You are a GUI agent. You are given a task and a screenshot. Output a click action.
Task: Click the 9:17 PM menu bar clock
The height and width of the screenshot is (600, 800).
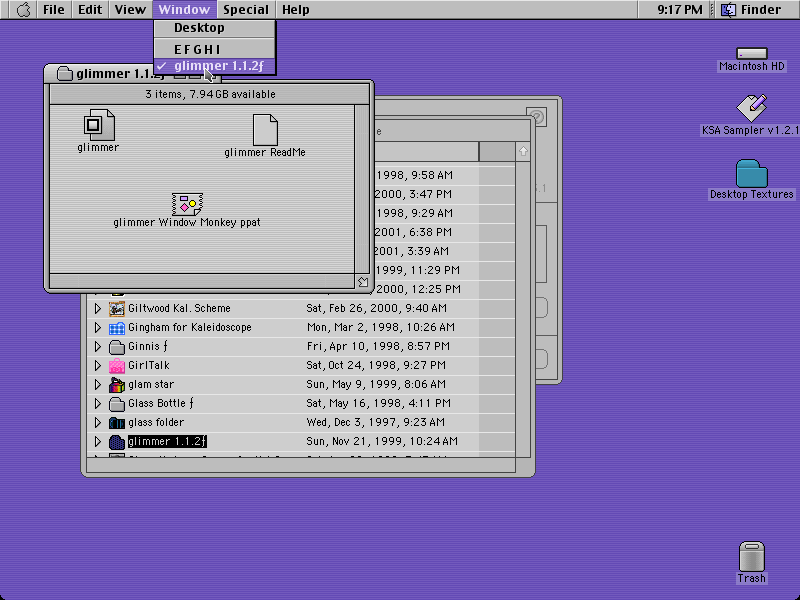tap(680, 10)
